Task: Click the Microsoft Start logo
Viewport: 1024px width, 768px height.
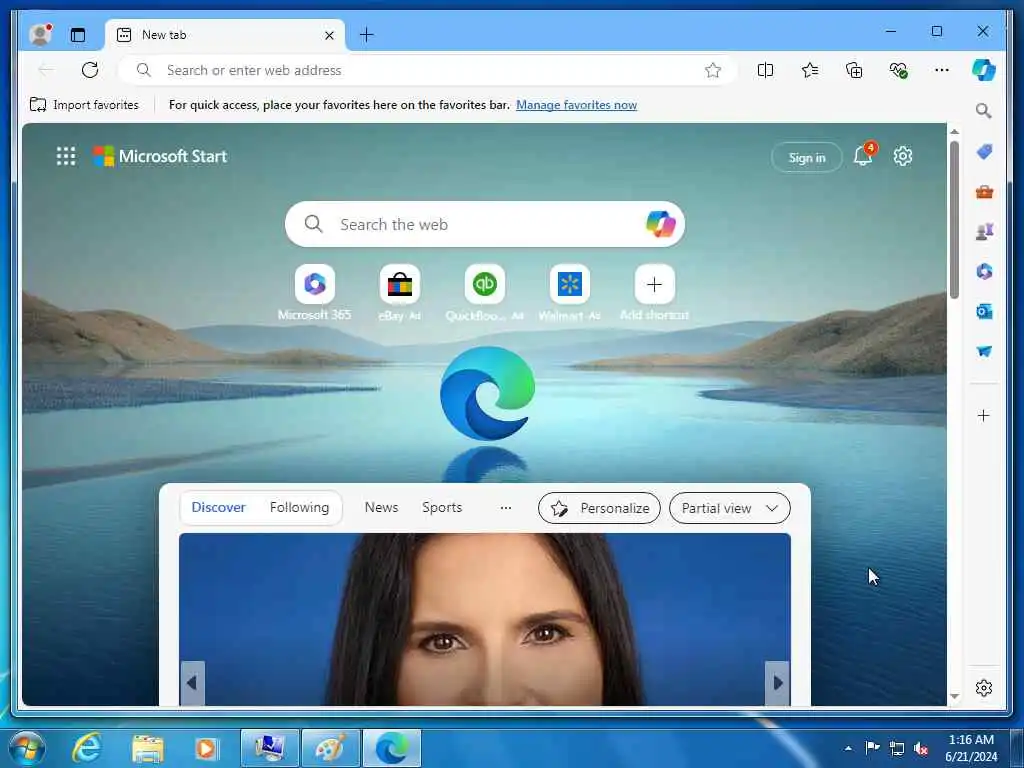Action: click(160, 156)
